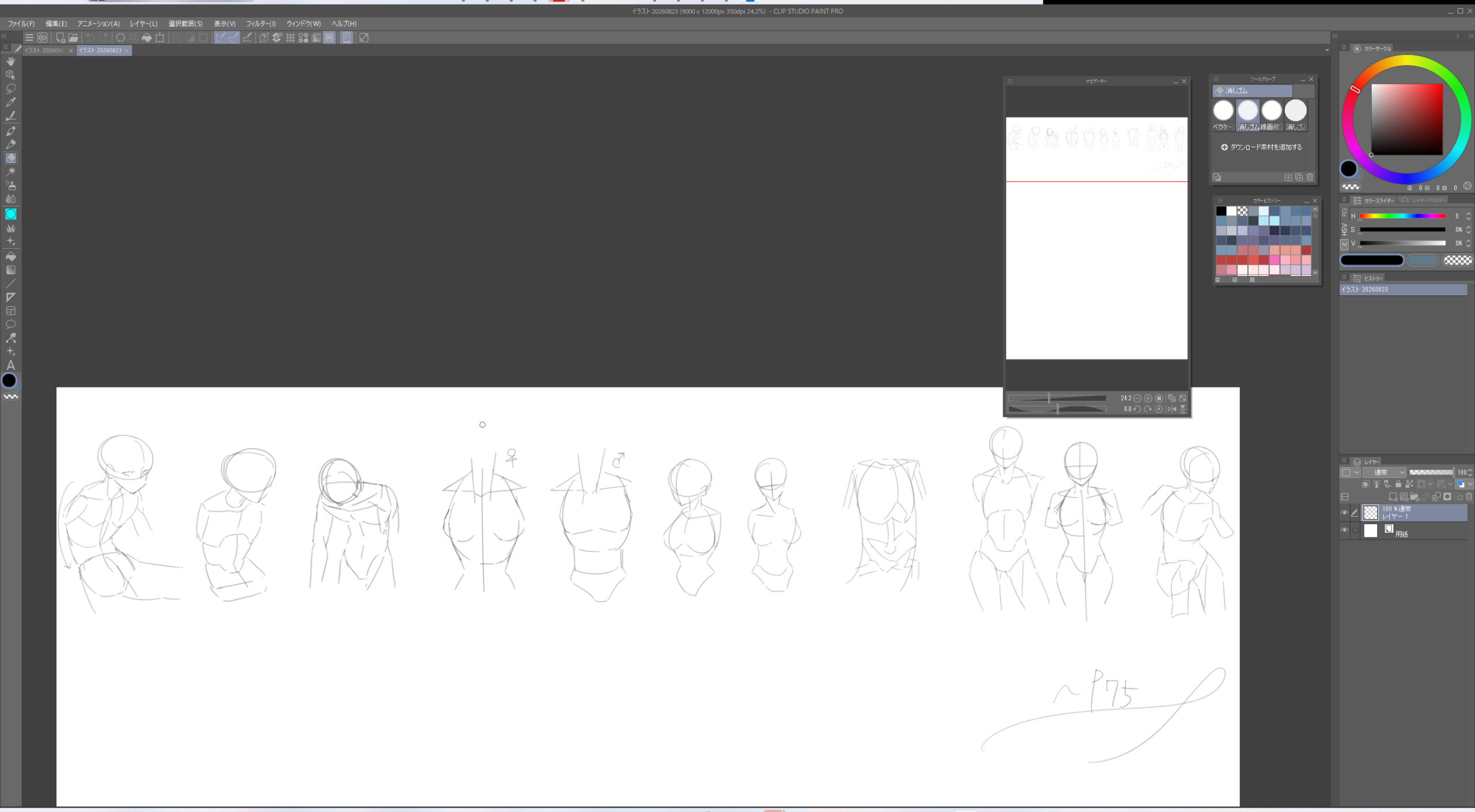Toggle the lock checkbox on 用紙 layer
Screen dimensions: 1475x812
[1355, 530]
